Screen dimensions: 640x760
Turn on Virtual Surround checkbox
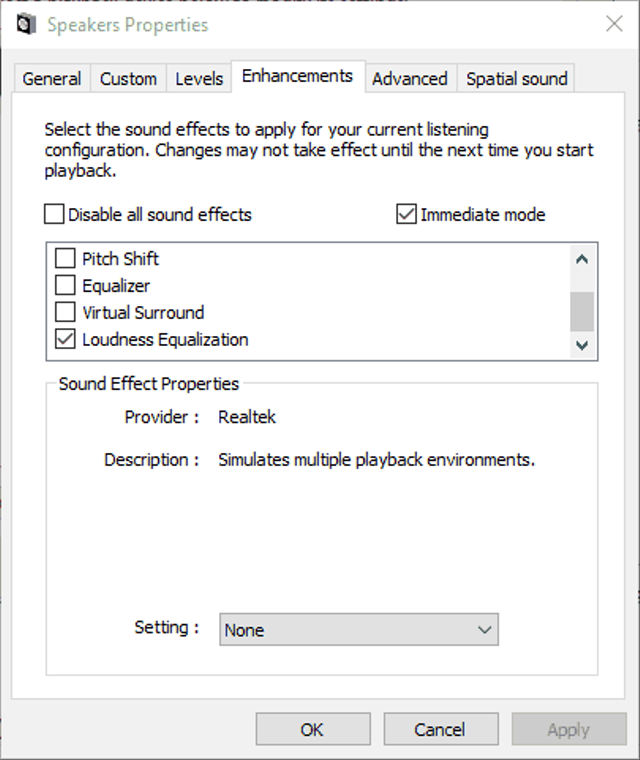[x=65, y=313]
